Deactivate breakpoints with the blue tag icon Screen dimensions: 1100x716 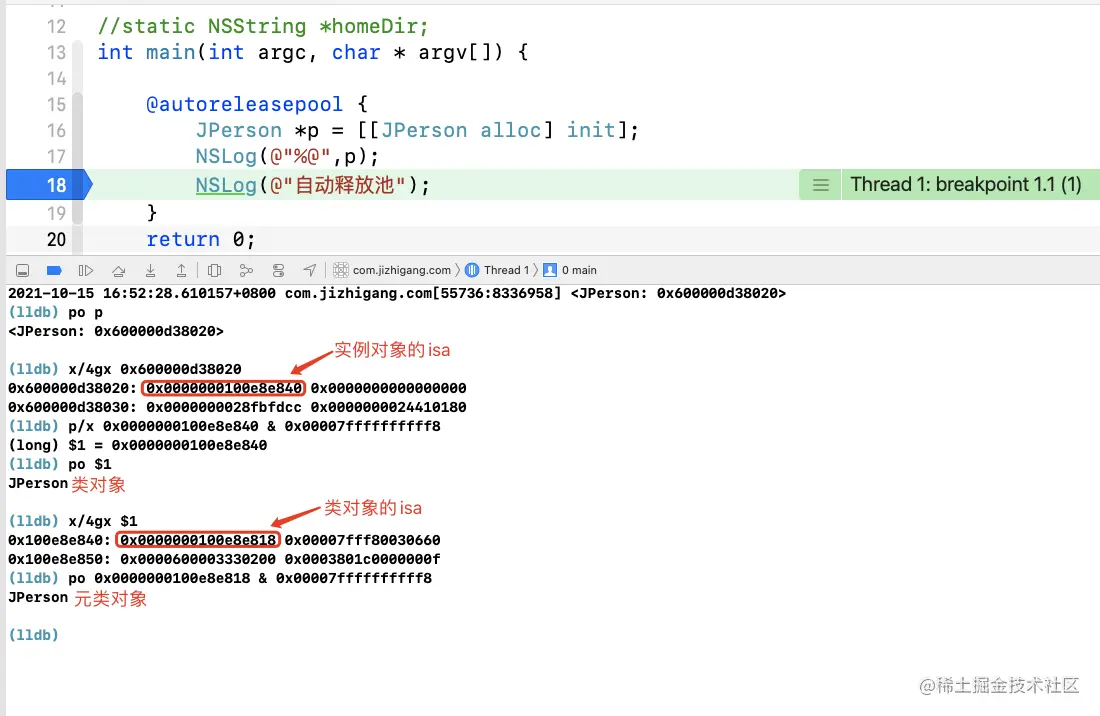click(54, 270)
